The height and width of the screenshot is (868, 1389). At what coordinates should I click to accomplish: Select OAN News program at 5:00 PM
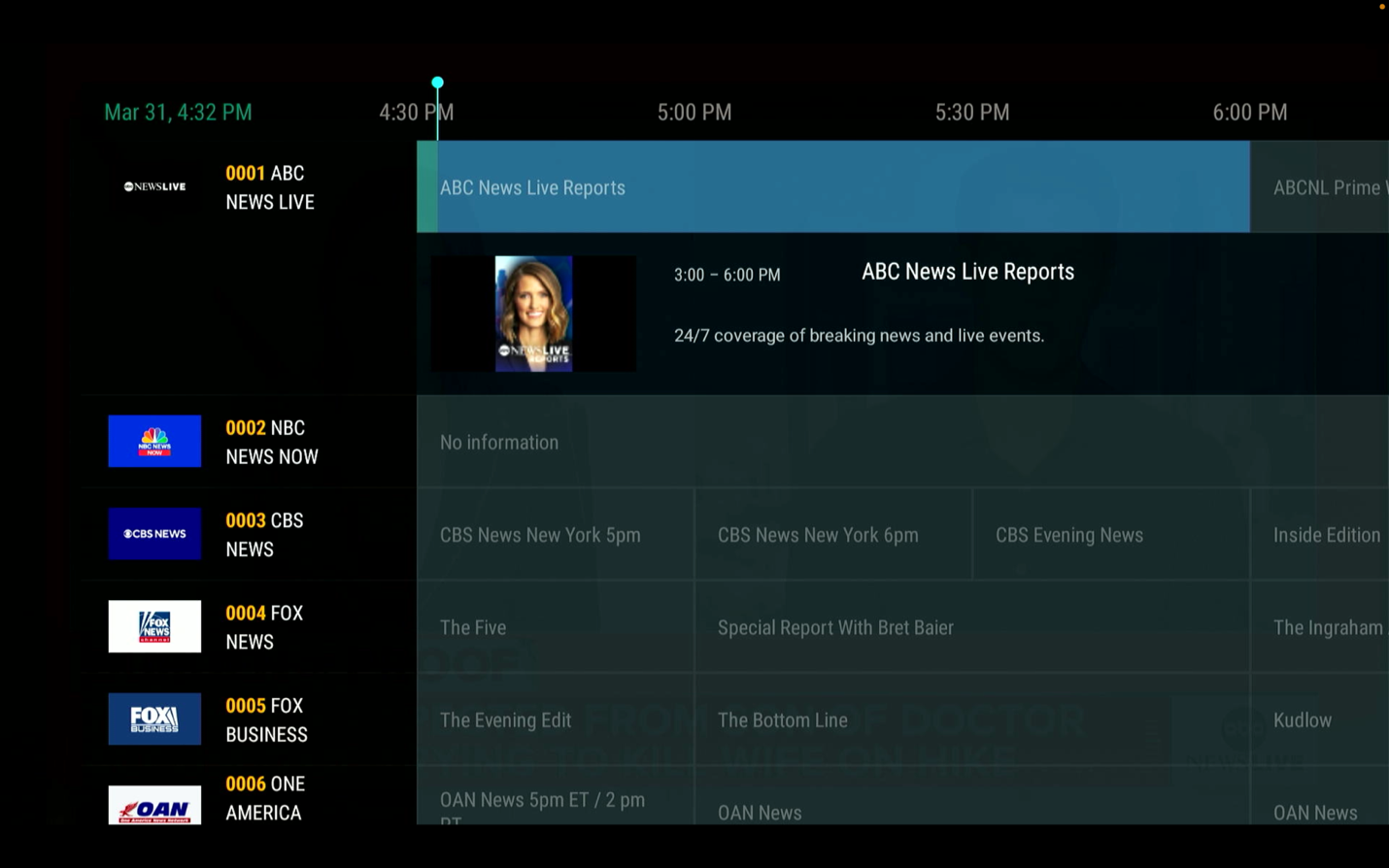coord(972,796)
